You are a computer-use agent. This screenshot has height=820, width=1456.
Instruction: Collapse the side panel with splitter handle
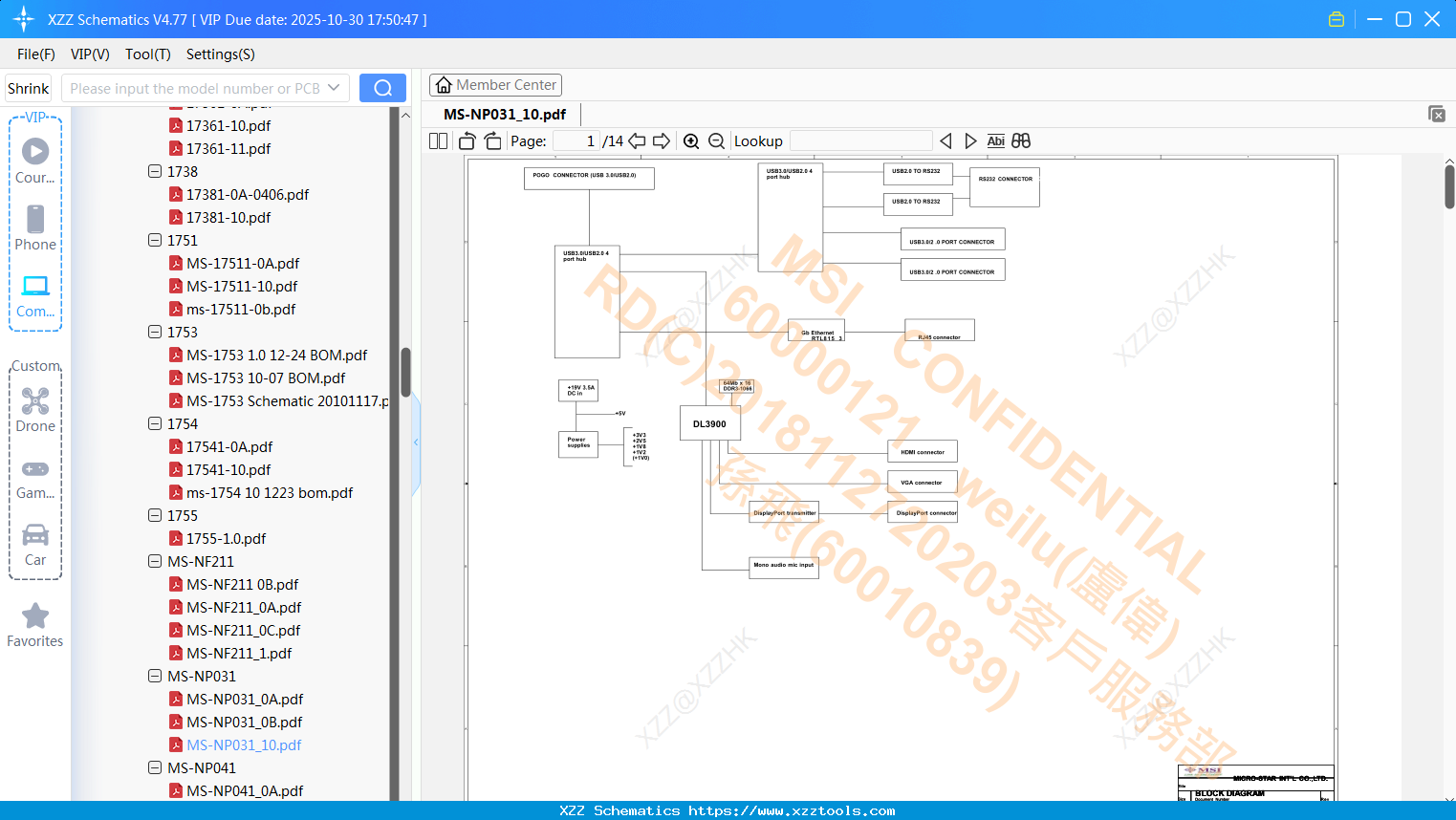[x=416, y=442]
